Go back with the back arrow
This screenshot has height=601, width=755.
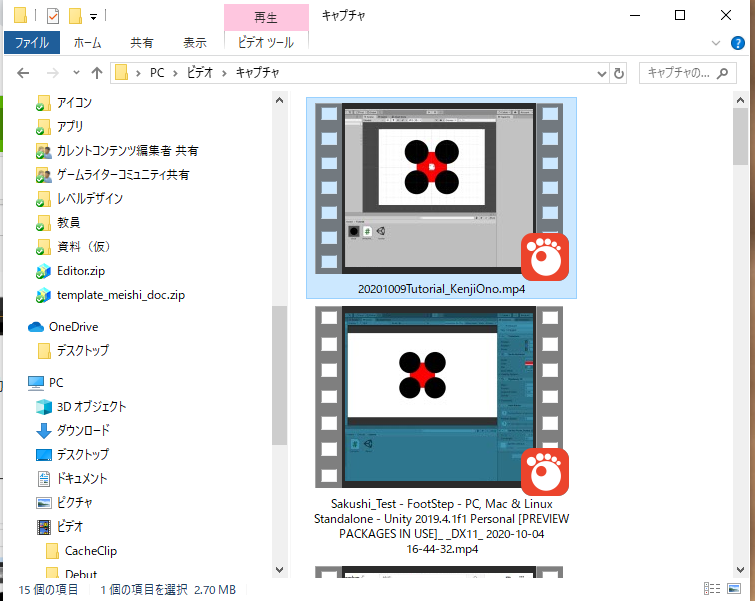(x=23, y=73)
